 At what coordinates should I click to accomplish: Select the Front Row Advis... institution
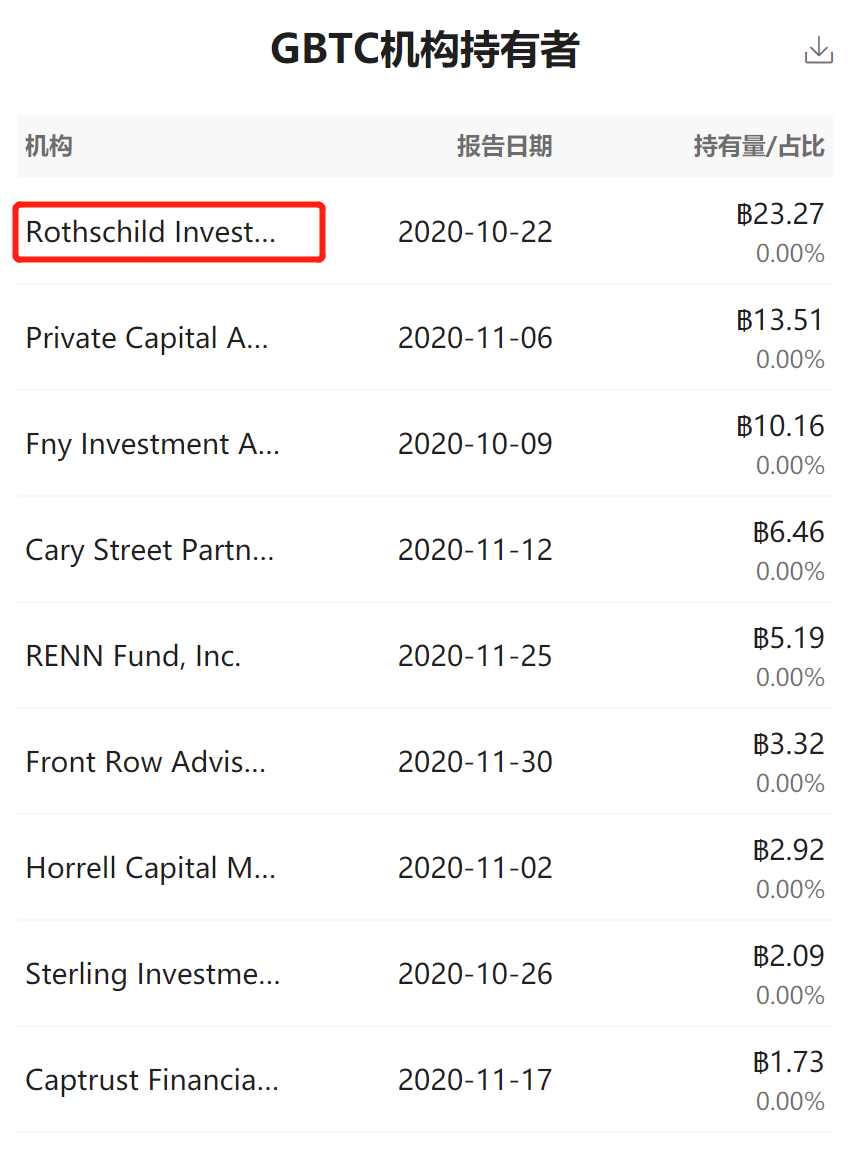point(146,762)
